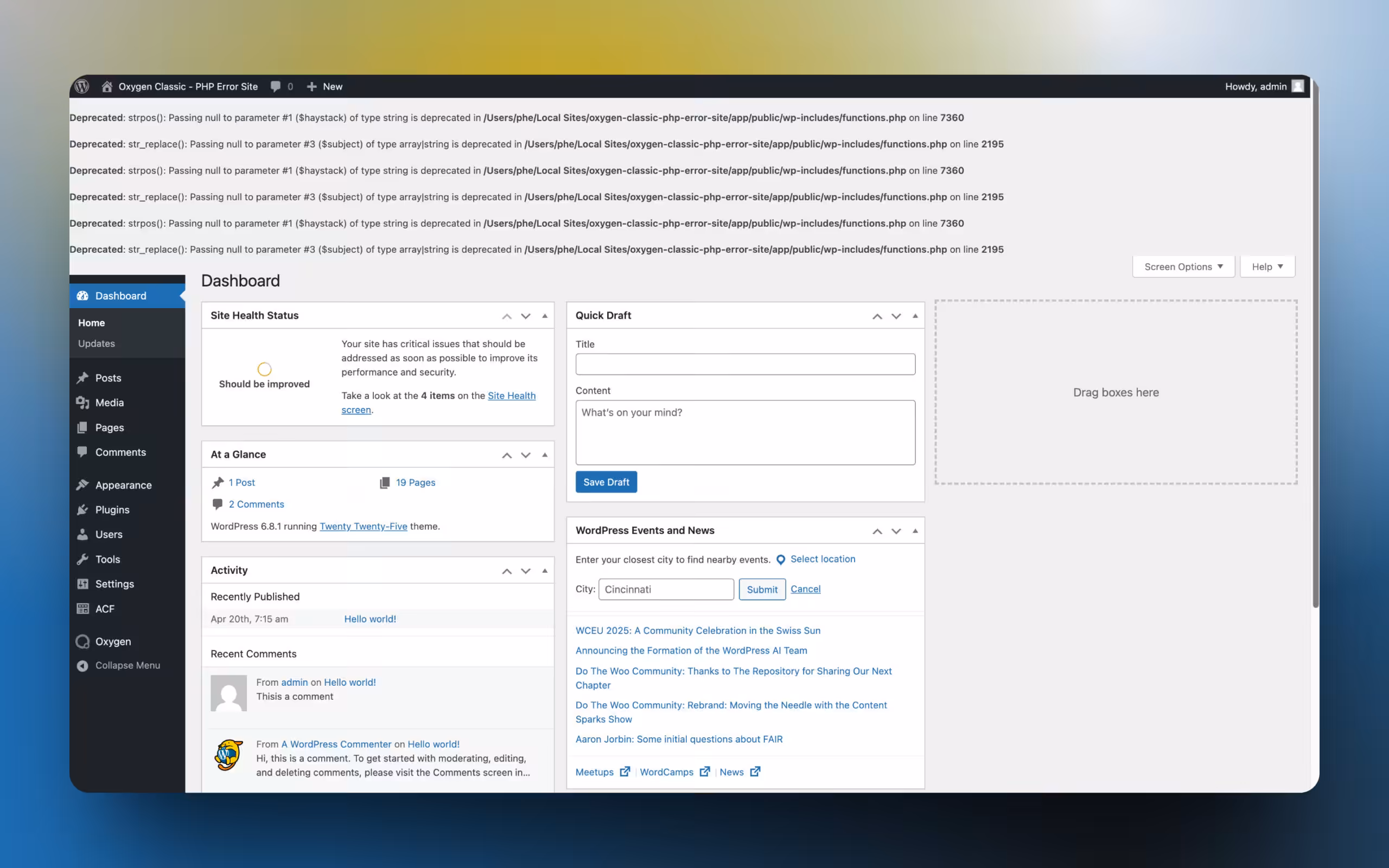The height and width of the screenshot is (868, 1389).
Task: Open the Updates submenu item
Action: (x=97, y=343)
